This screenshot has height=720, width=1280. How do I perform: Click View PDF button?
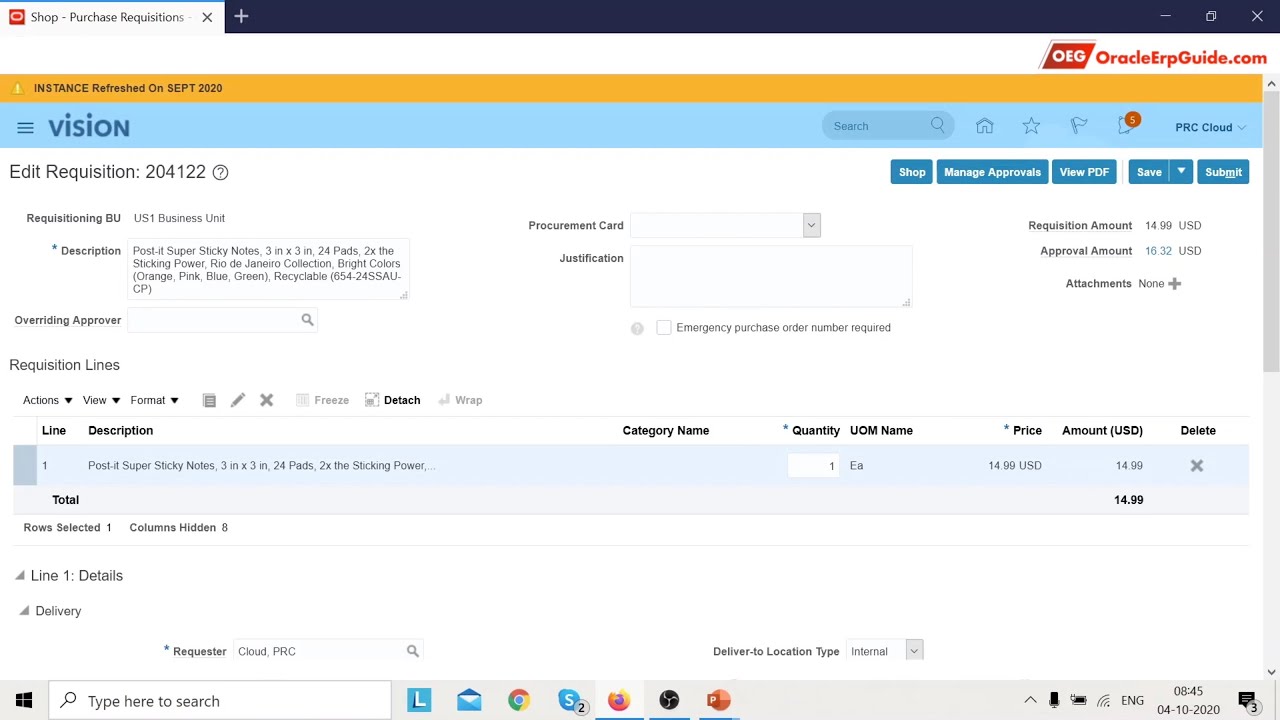(1084, 172)
